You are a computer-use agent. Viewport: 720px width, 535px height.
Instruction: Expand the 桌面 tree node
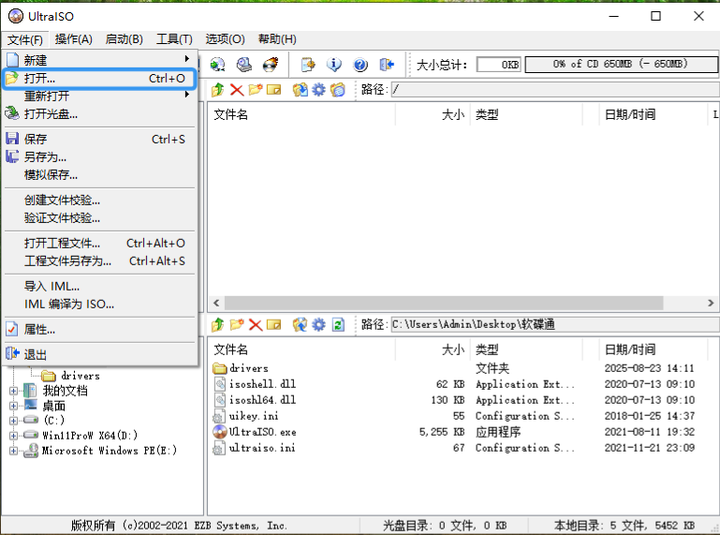click(13, 406)
